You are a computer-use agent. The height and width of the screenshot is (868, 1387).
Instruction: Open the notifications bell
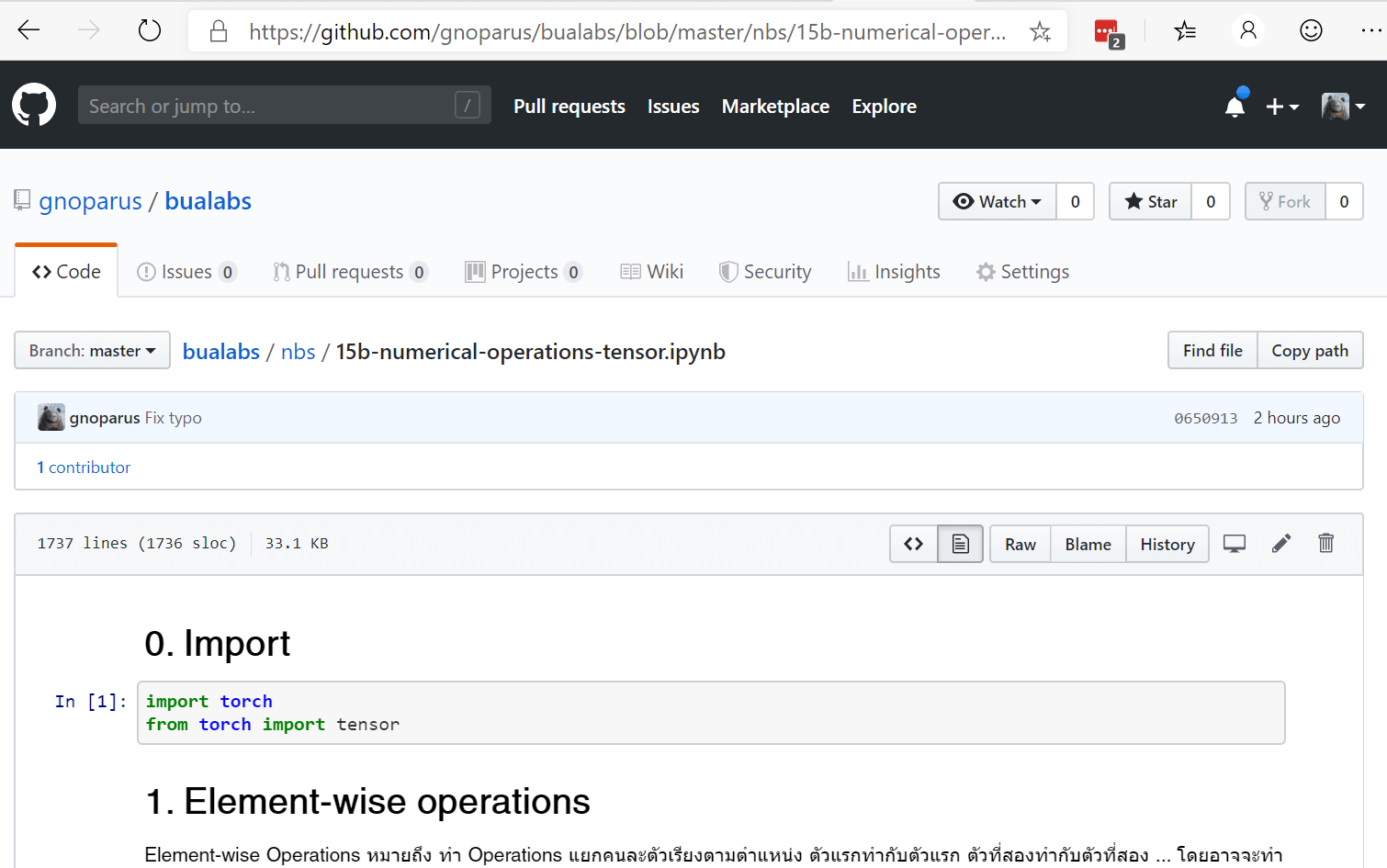(x=1235, y=107)
